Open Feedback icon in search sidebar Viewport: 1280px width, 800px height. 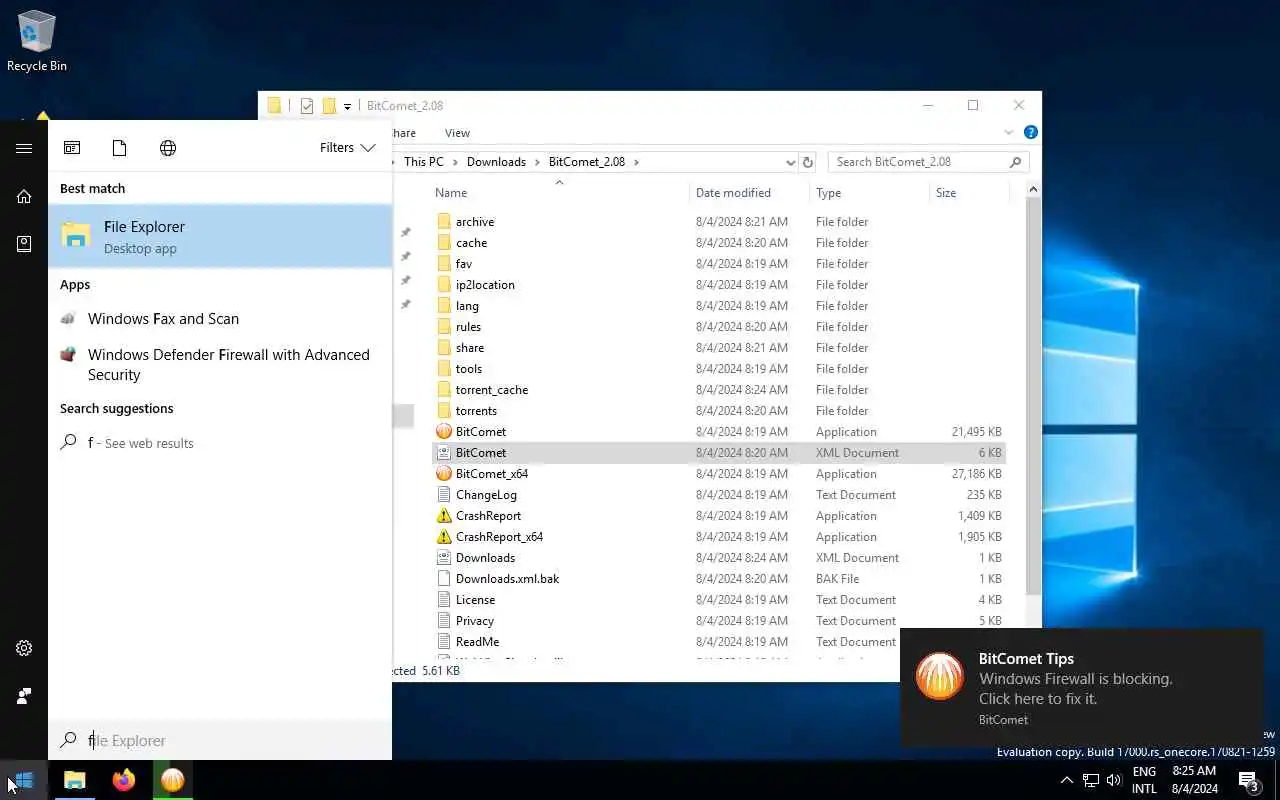click(x=24, y=696)
